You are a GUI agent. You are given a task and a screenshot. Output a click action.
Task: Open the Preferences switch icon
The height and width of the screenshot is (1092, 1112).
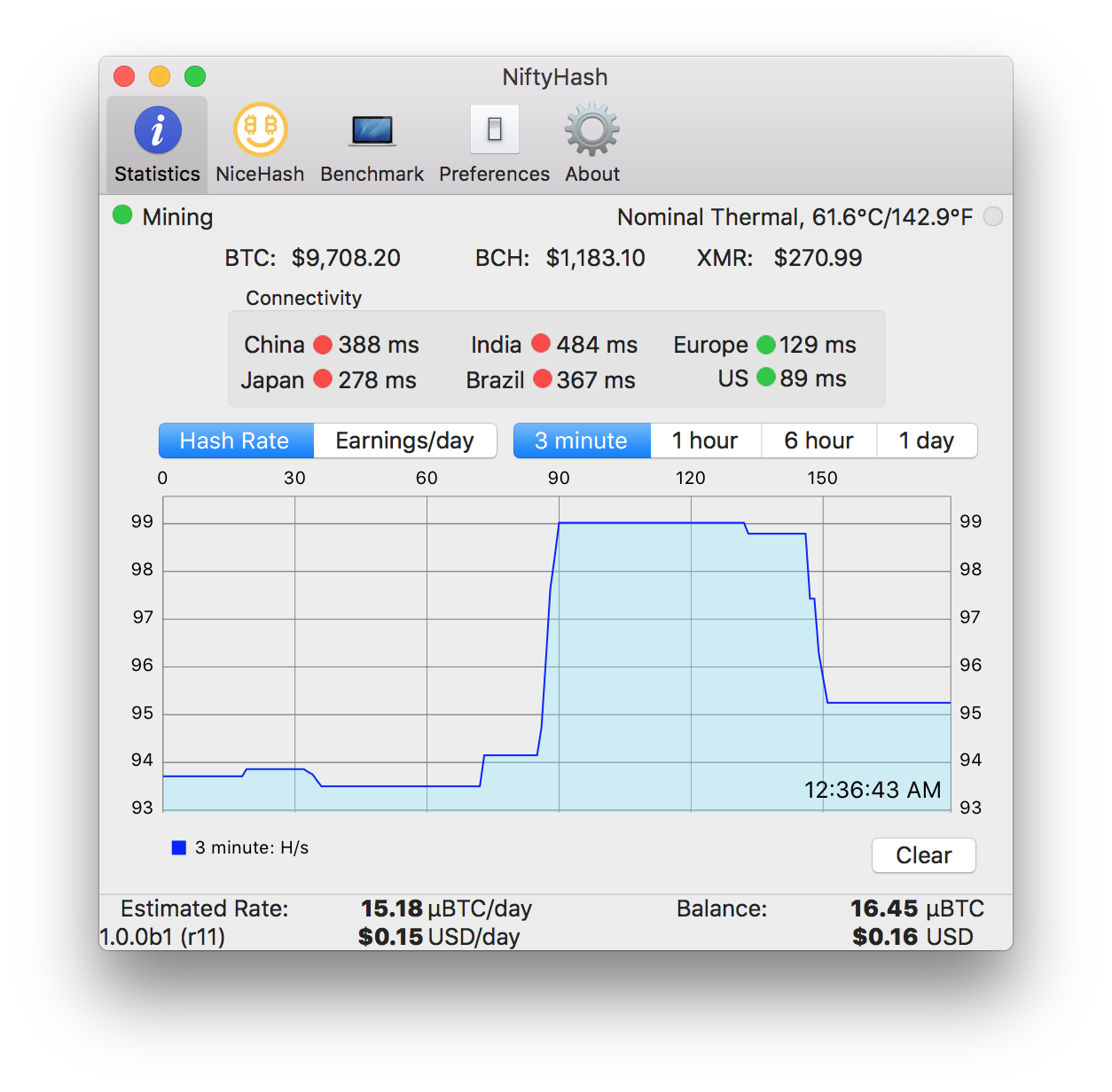(x=494, y=129)
